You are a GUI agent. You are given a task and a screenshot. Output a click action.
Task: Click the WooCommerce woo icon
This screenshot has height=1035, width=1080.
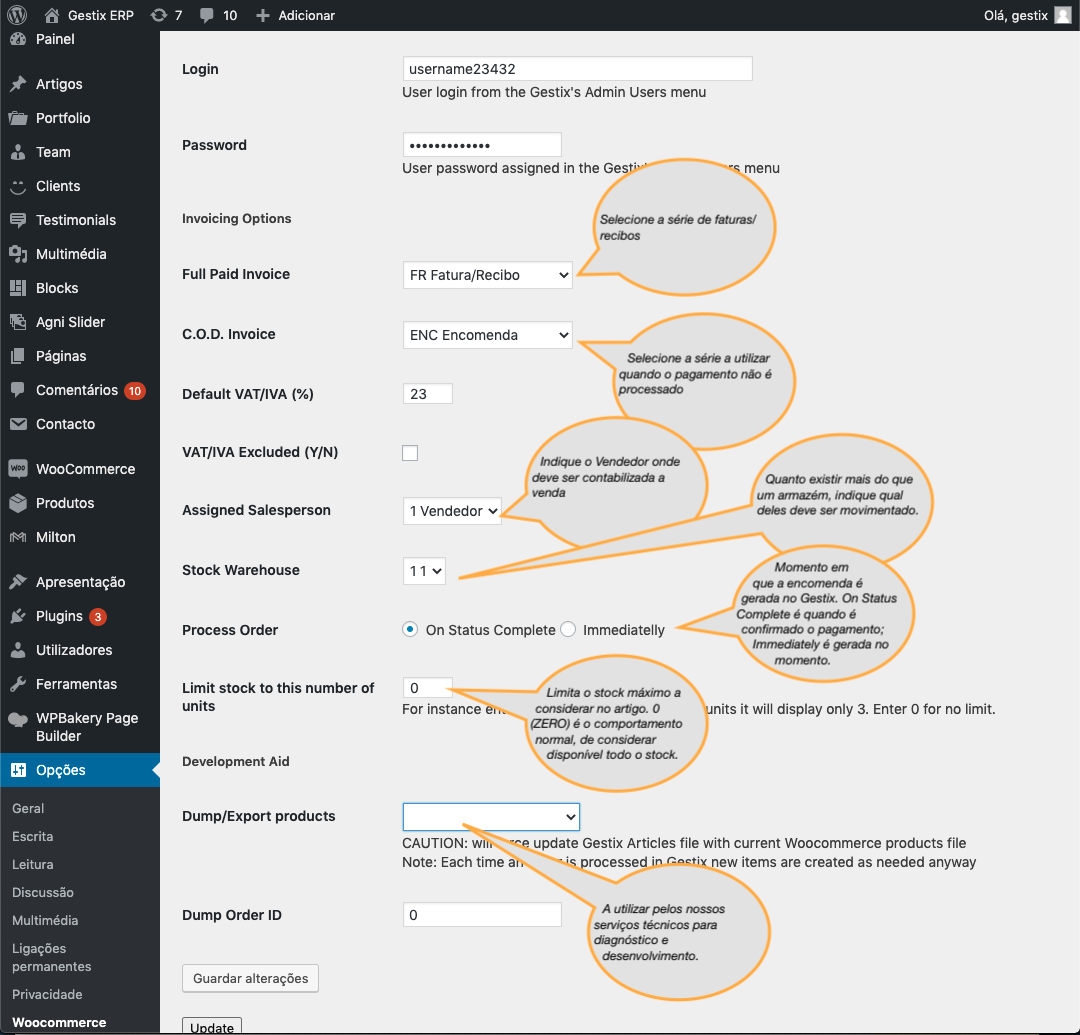click(x=18, y=469)
